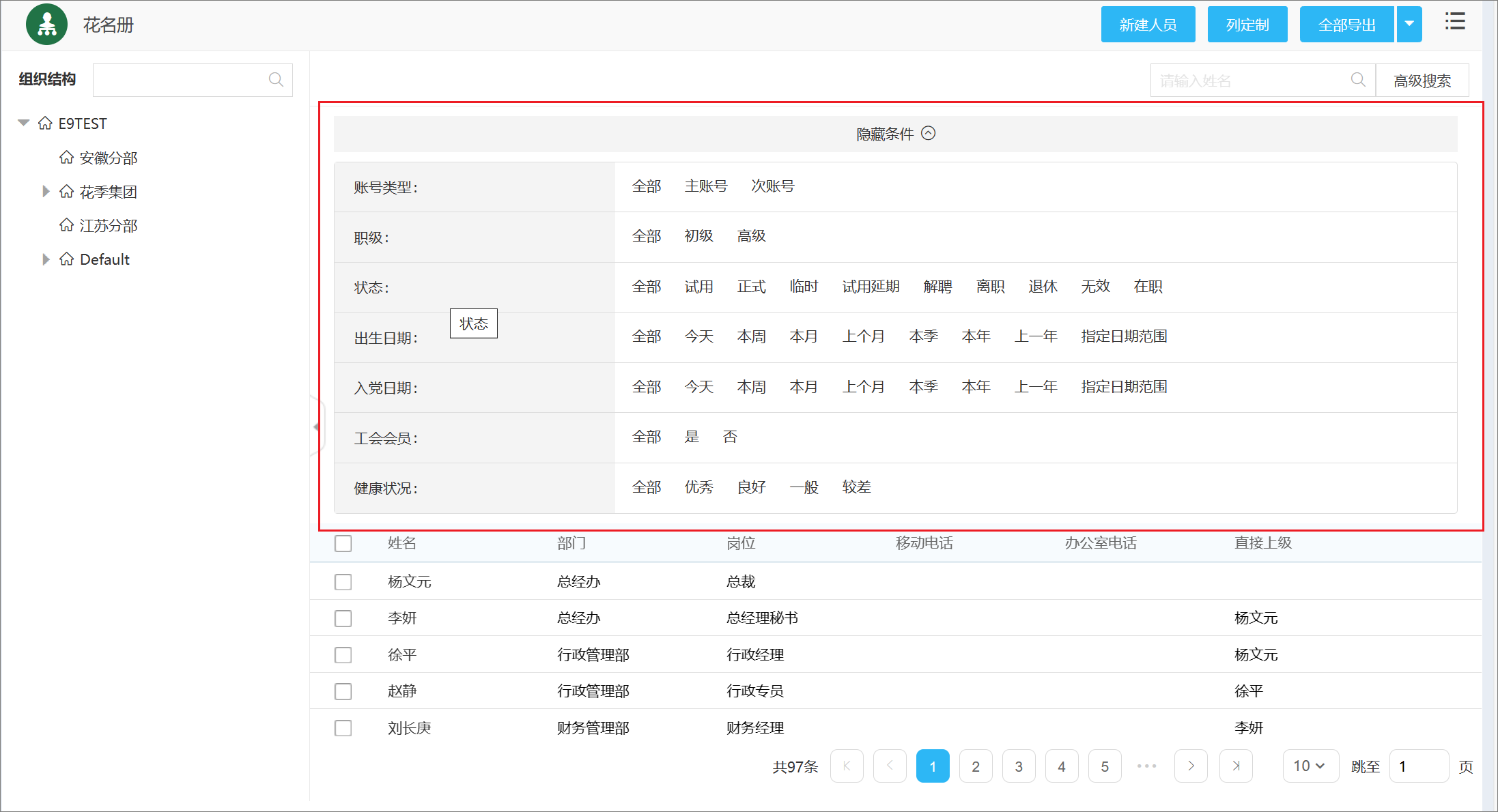Click the home icon beside Default
The height and width of the screenshot is (812, 1498).
point(66,259)
